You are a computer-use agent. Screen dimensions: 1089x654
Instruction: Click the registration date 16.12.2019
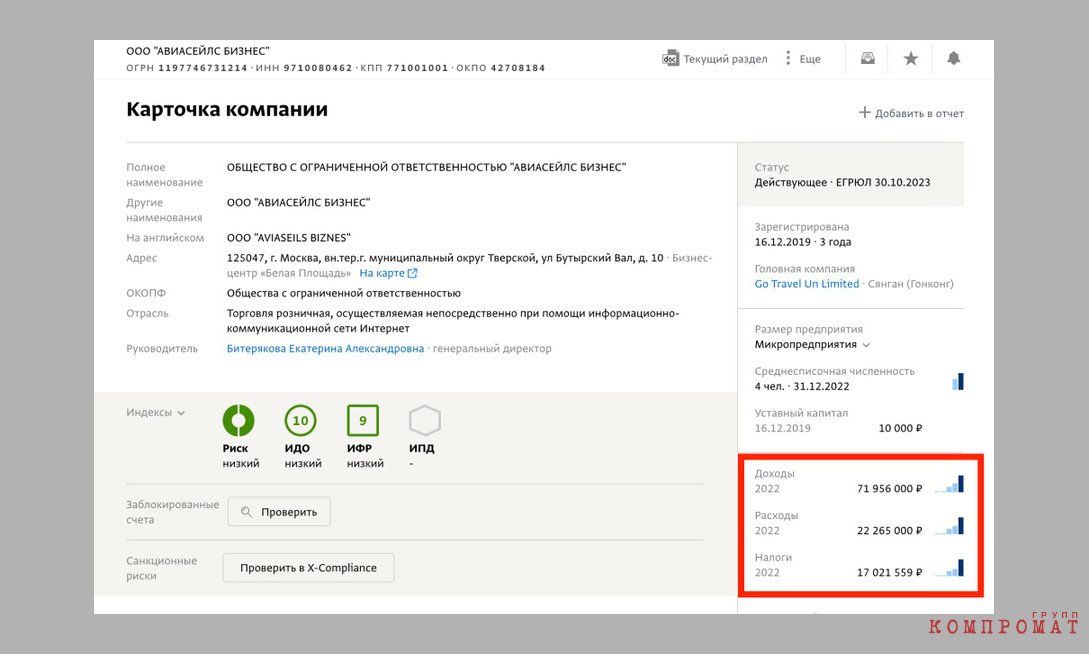(x=783, y=242)
